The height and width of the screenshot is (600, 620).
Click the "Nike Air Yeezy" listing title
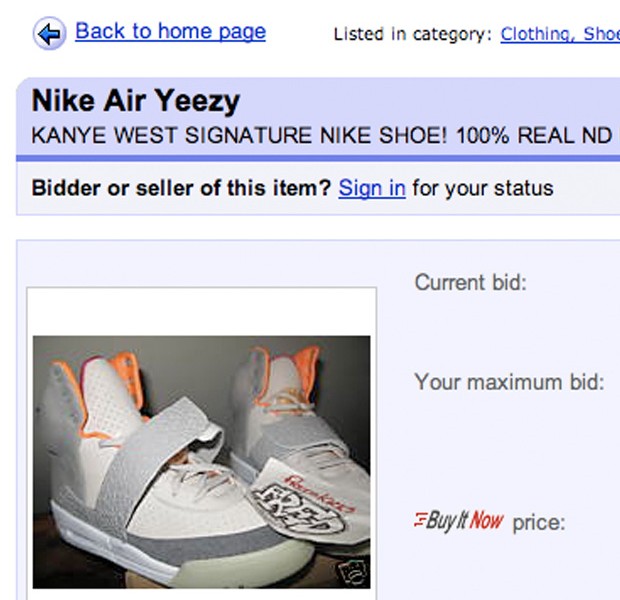coord(136,102)
